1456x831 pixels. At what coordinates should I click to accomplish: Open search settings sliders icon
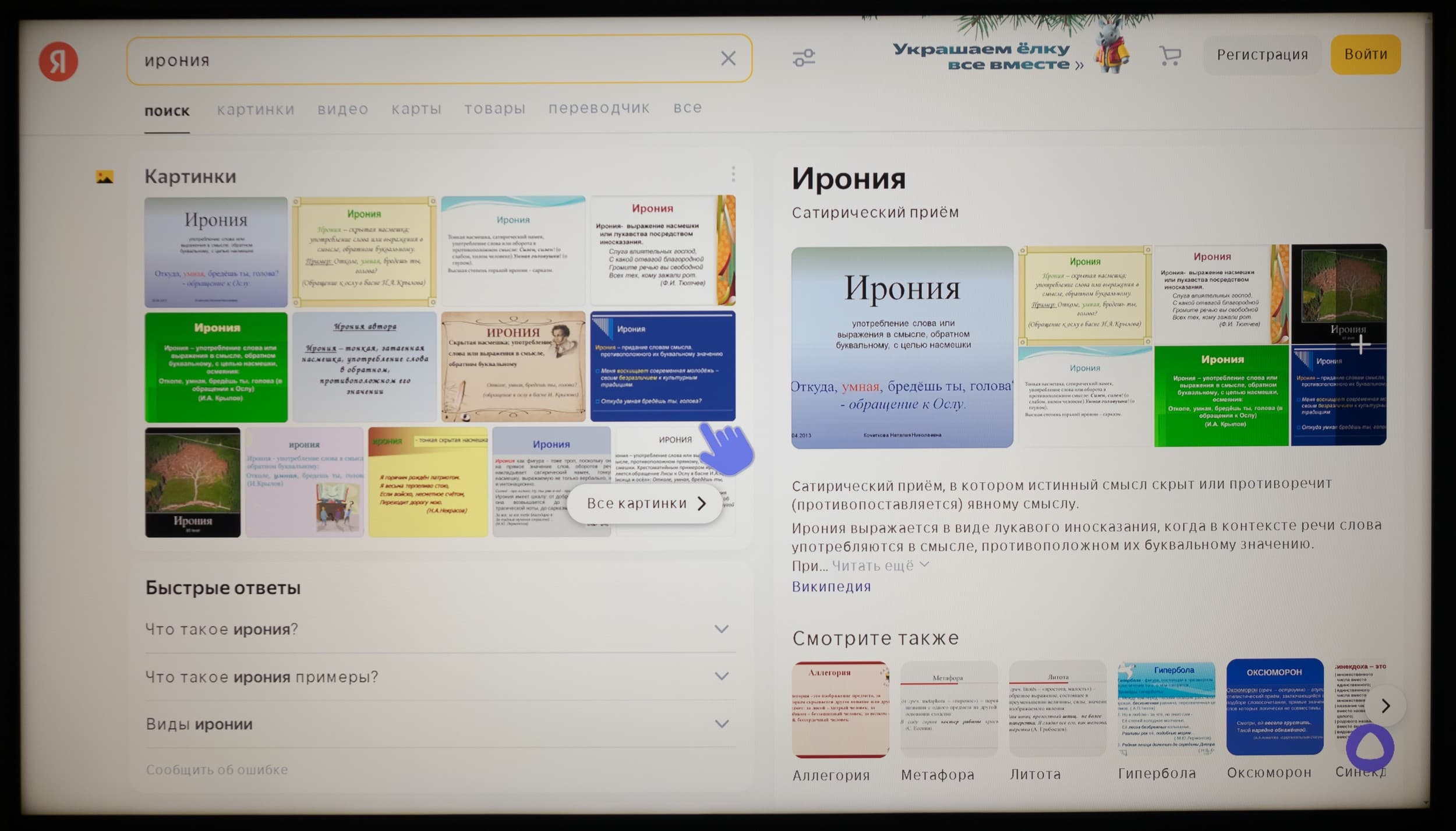click(x=804, y=58)
